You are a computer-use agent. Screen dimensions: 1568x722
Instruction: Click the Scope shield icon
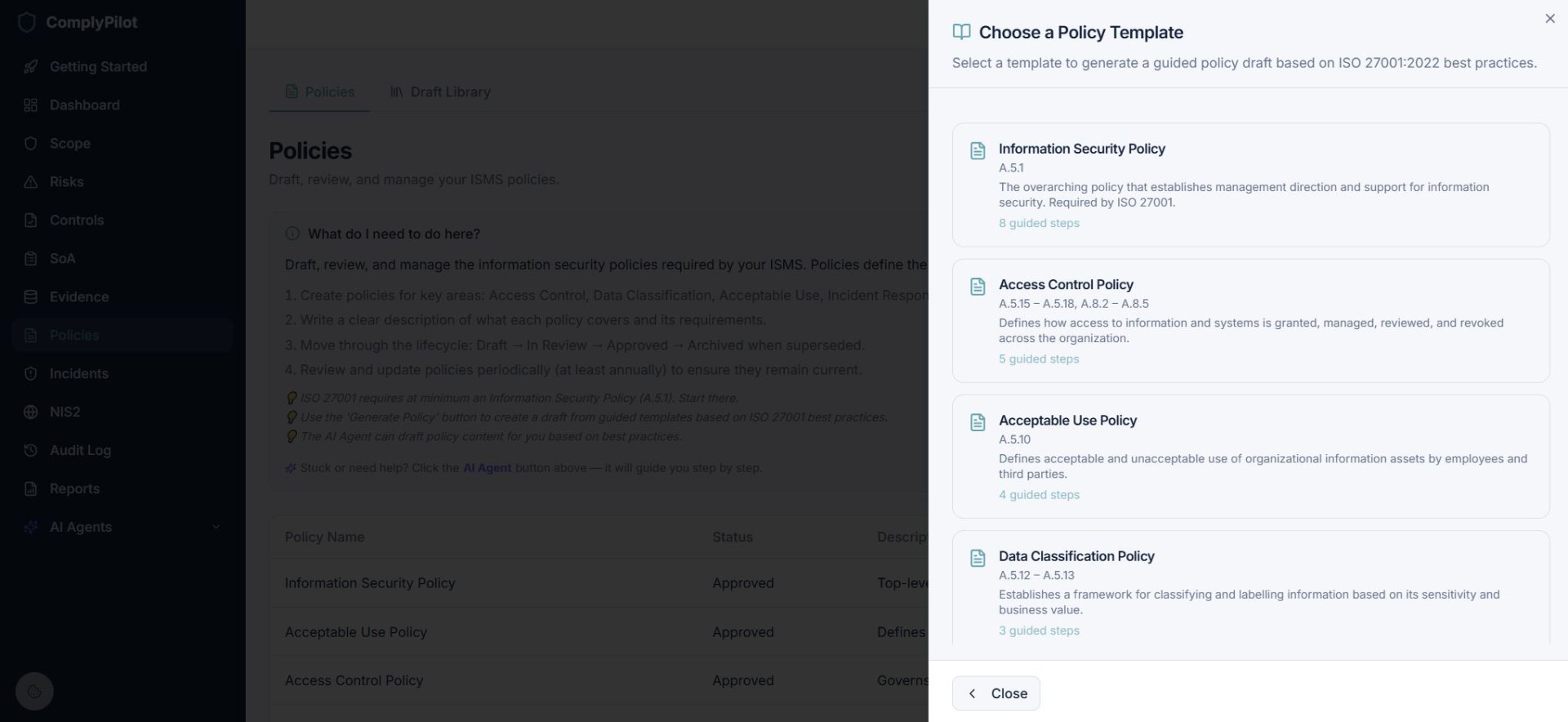(x=31, y=144)
